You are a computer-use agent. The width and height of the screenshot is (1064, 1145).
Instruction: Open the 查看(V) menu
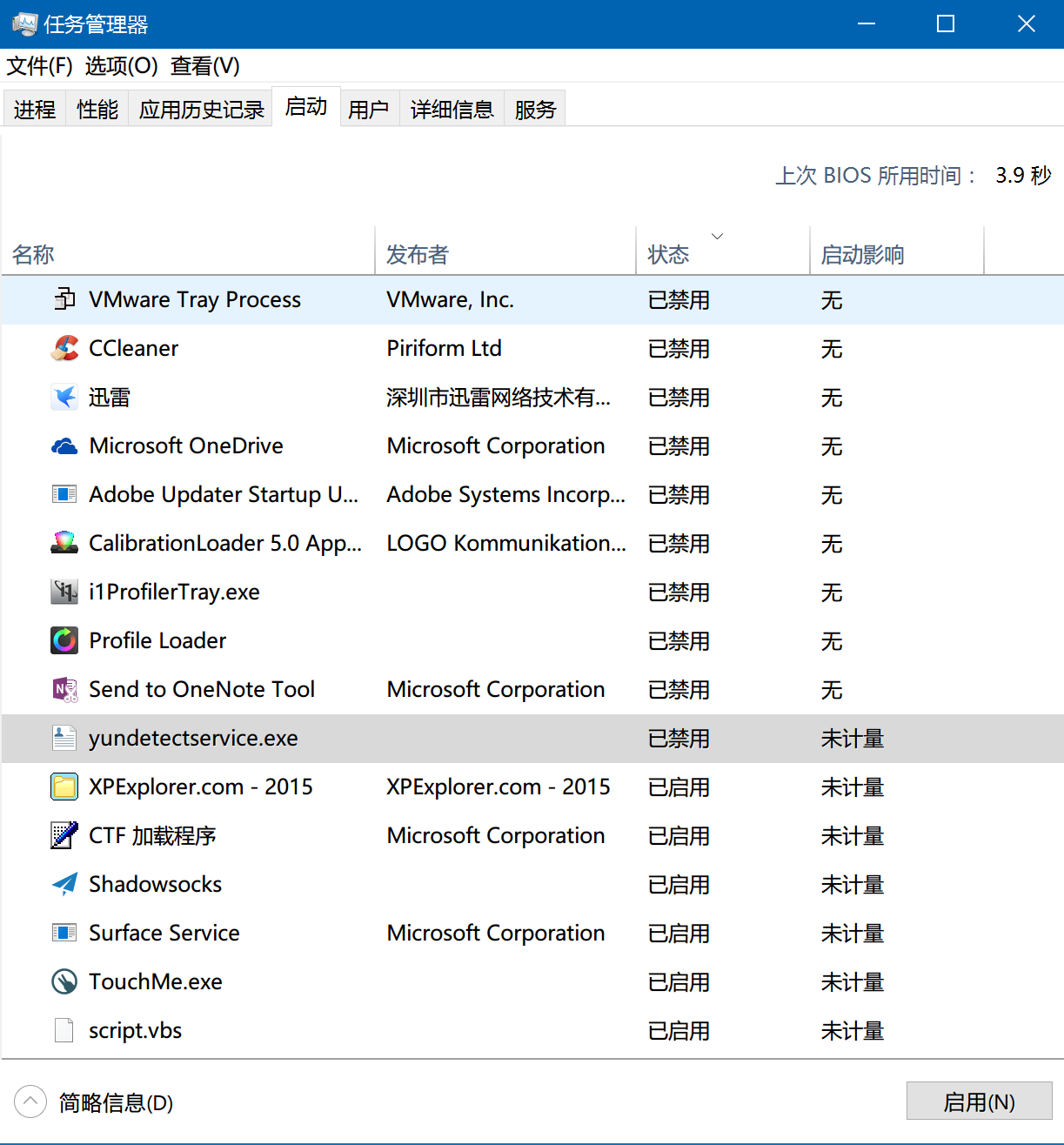point(205,66)
